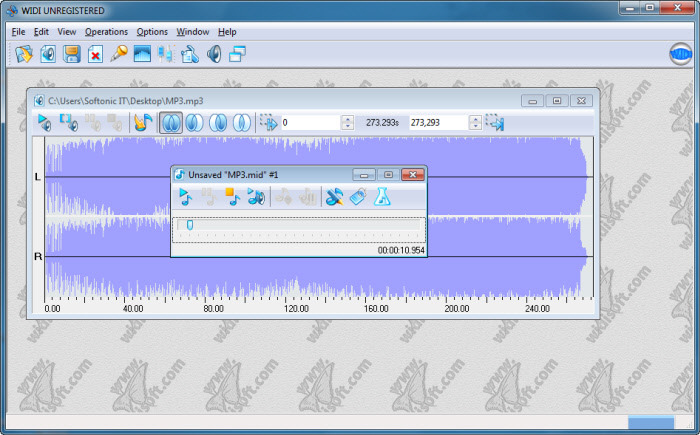Click the L channel waveform label
This screenshot has height=435, width=700.
pyautogui.click(x=38, y=177)
